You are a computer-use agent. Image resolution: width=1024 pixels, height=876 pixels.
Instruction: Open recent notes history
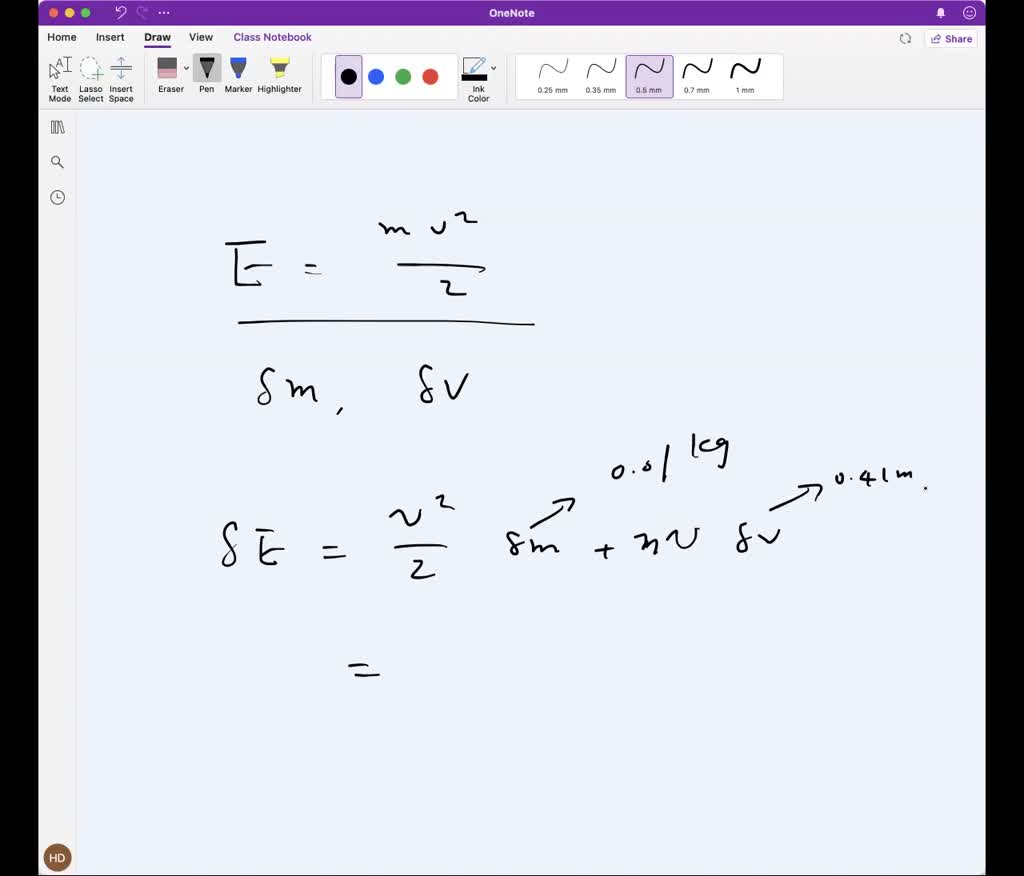coord(57,197)
